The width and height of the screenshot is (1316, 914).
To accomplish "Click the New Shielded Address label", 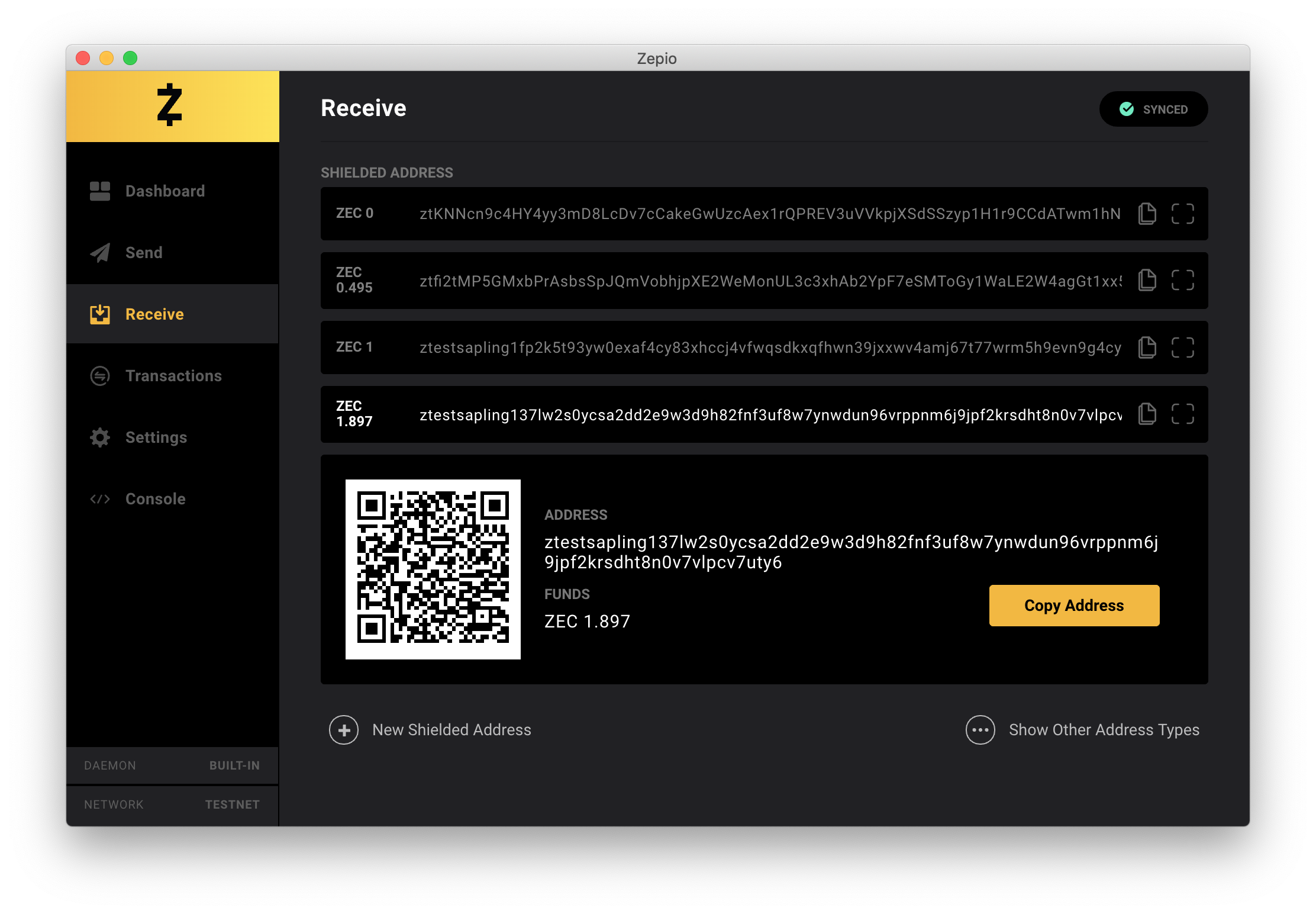I will coord(451,730).
